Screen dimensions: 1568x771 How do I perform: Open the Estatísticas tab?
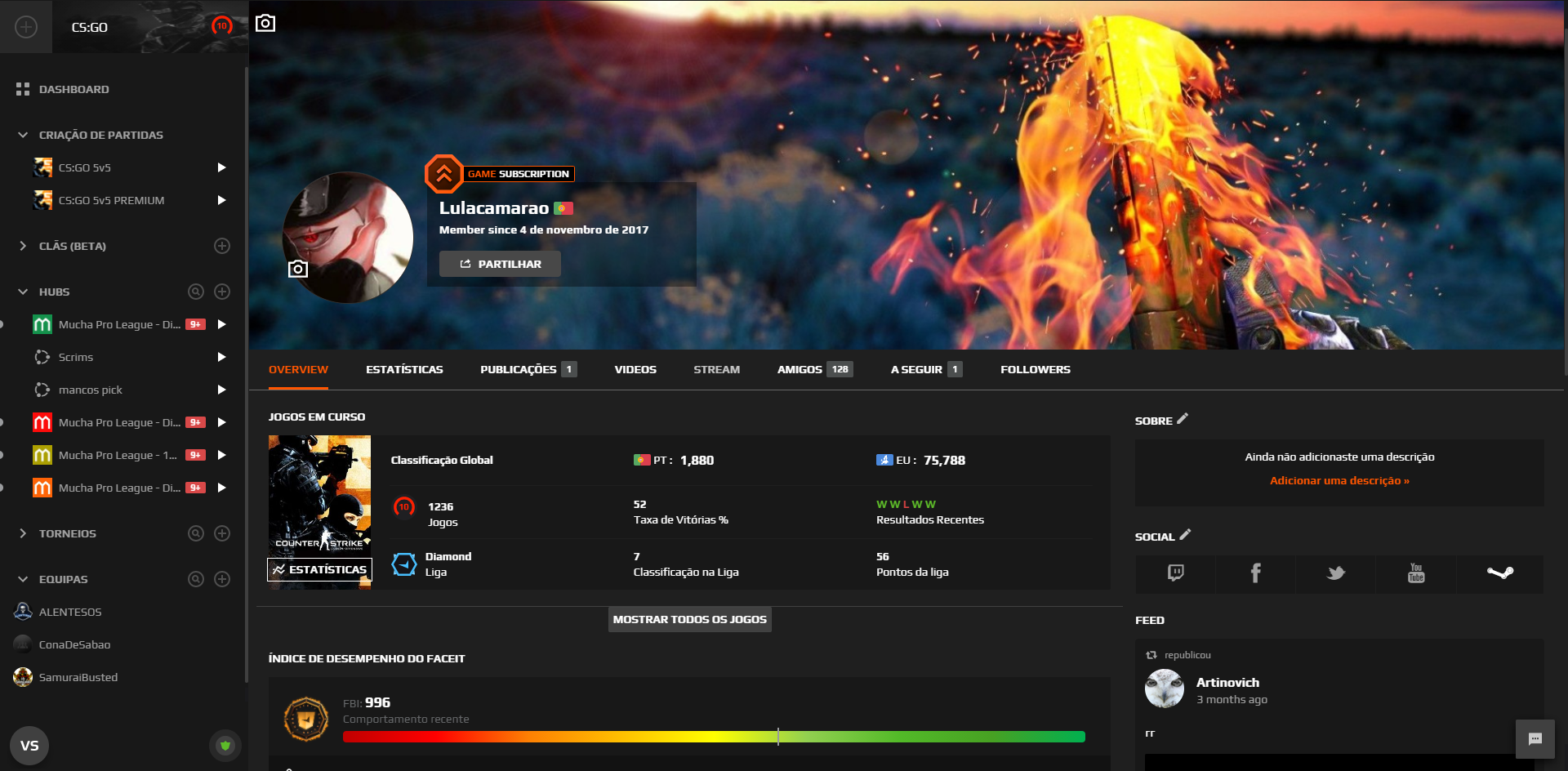(404, 369)
